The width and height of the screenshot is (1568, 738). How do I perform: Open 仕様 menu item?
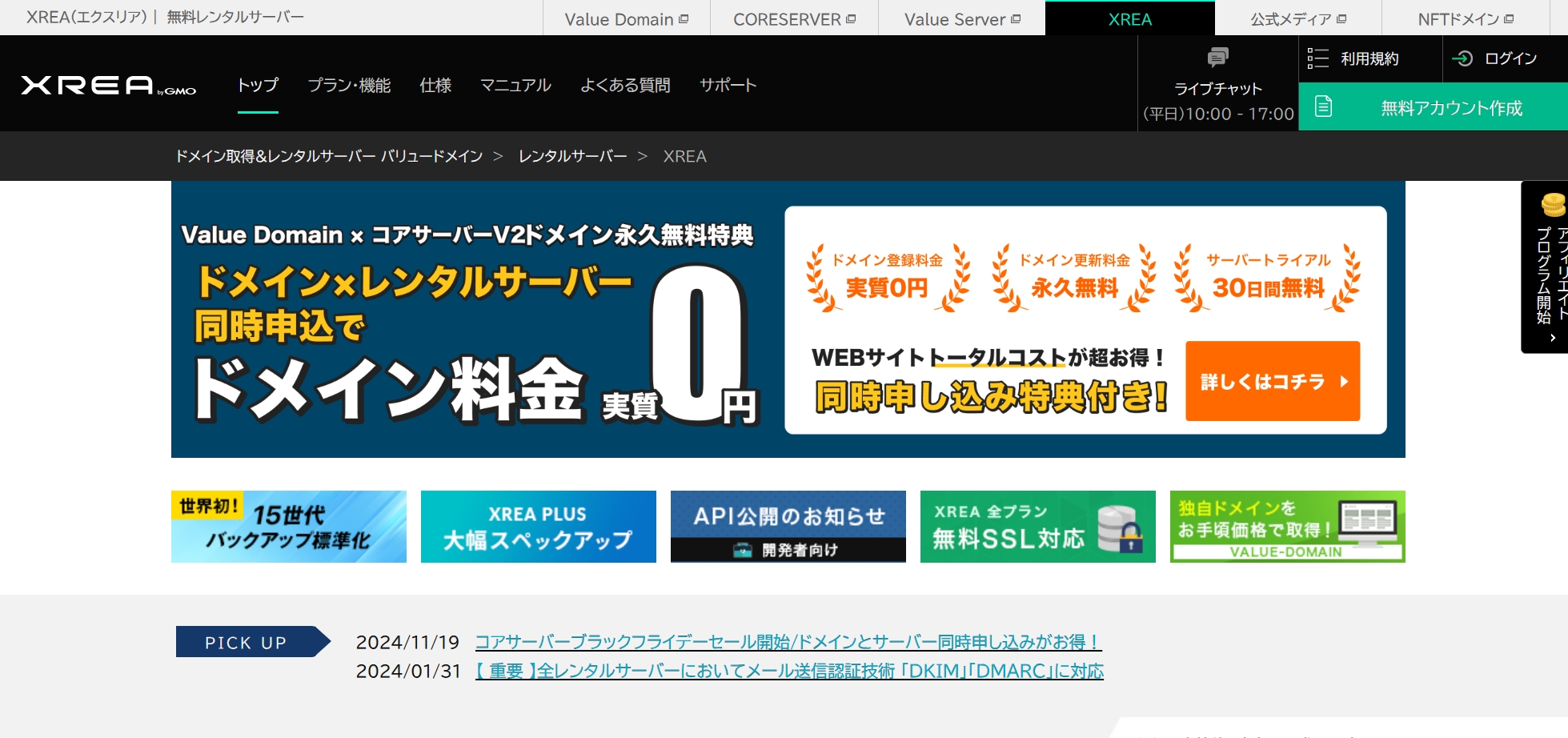click(435, 85)
